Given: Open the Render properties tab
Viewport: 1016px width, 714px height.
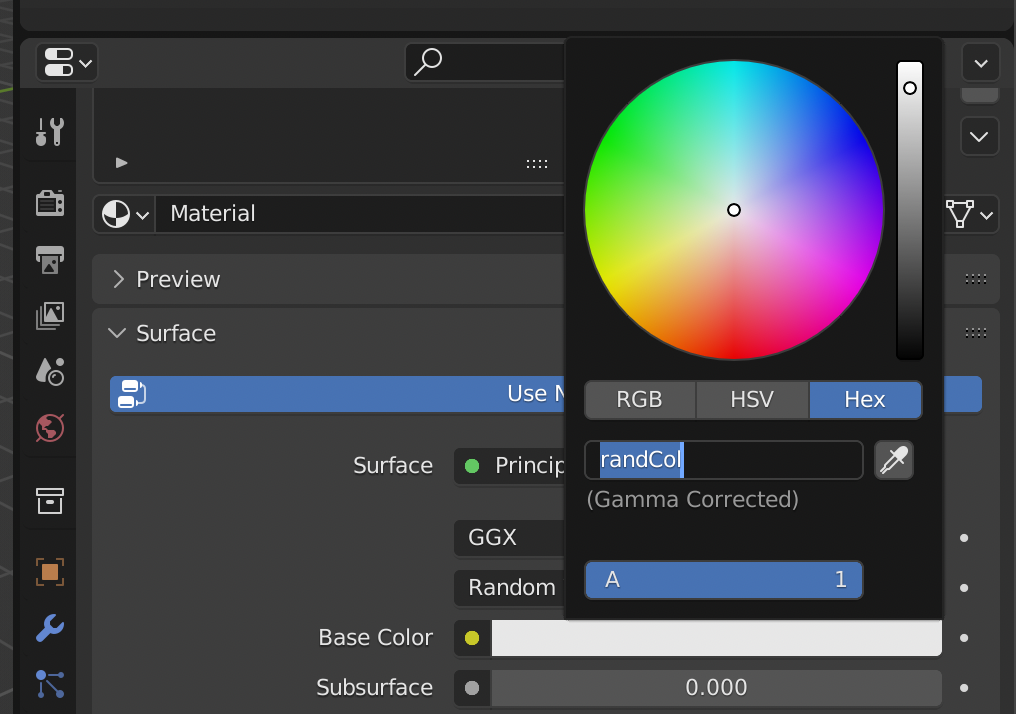Looking at the screenshot, I should [x=49, y=203].
